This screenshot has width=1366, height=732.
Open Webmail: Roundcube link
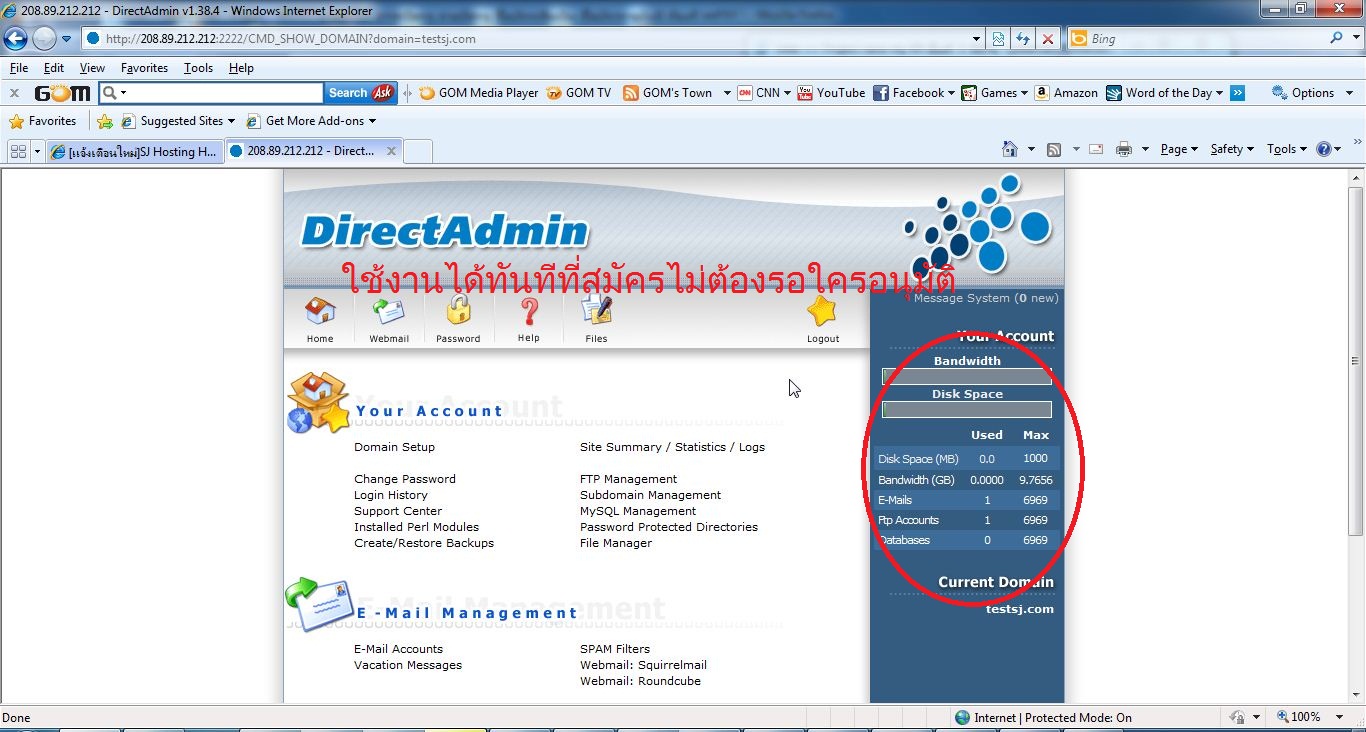point(640,681)
